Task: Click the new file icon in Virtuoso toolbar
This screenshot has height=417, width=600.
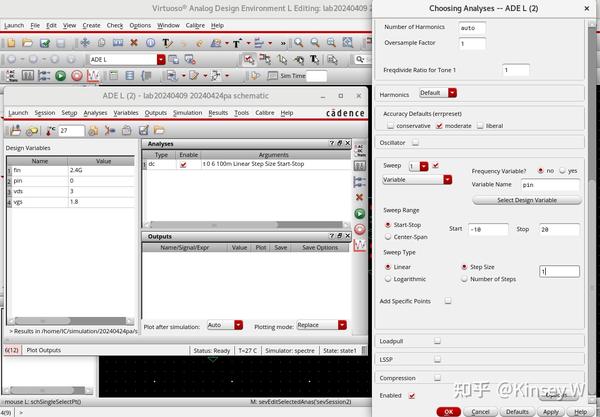Action: (11, 43)
